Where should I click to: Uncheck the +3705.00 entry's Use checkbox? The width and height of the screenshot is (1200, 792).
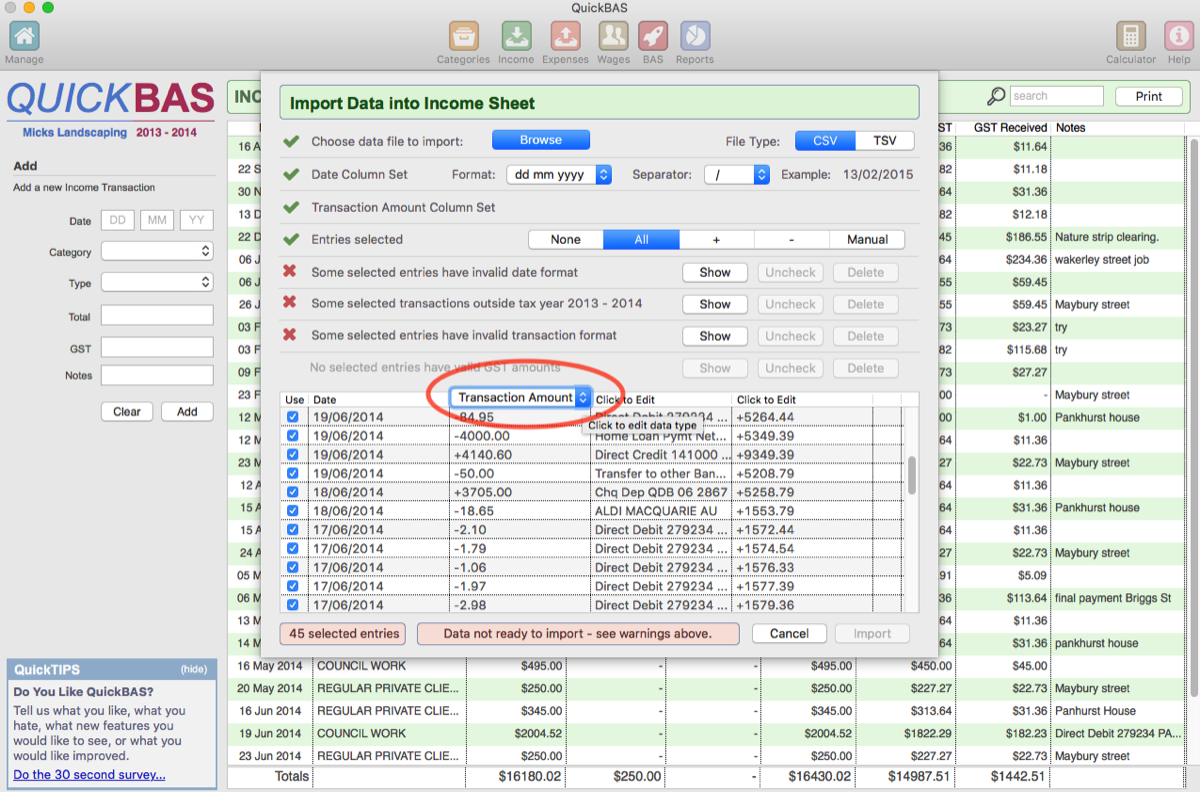click(x=293, y=492)
